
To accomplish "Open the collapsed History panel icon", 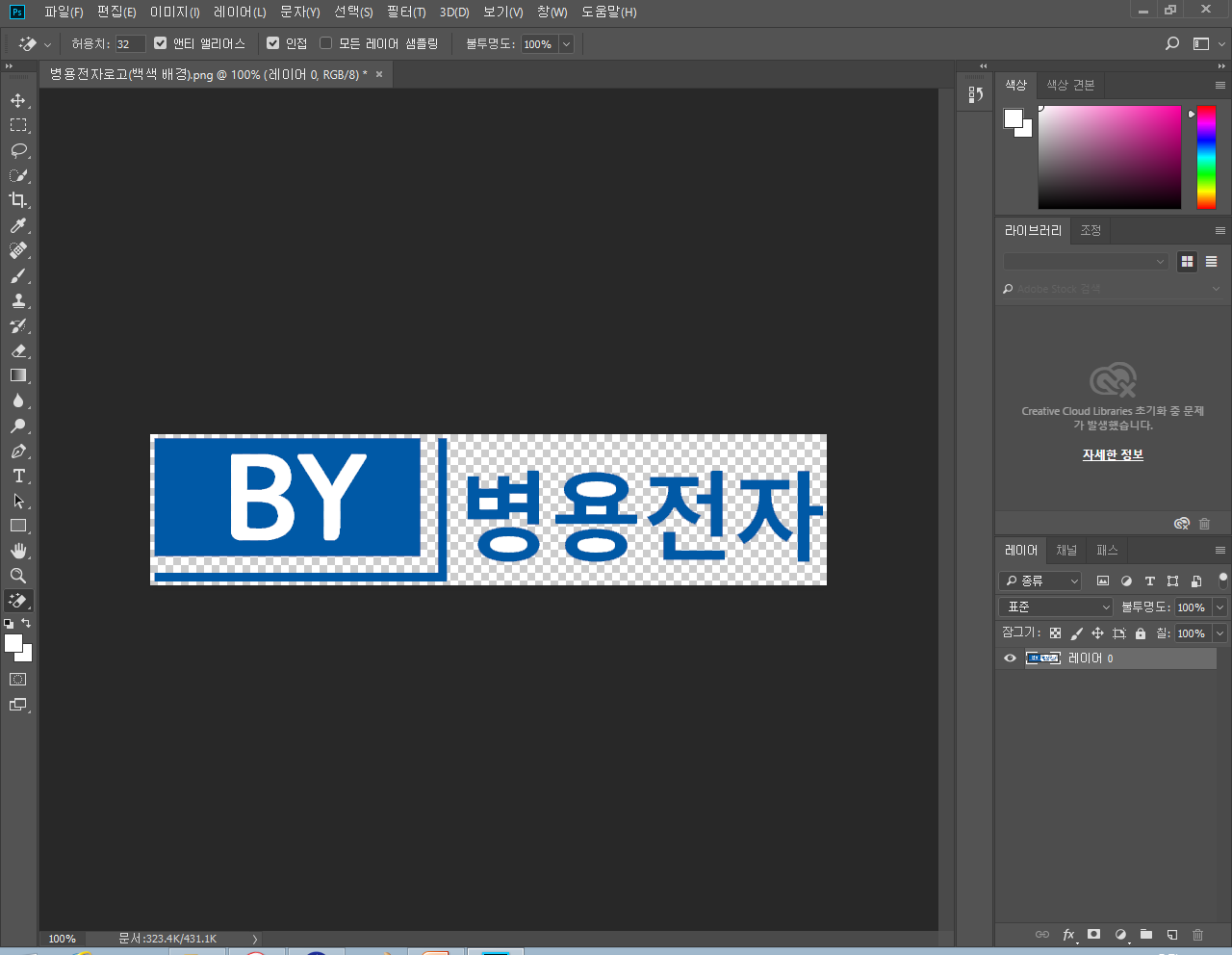I will [x=975, y=94].
